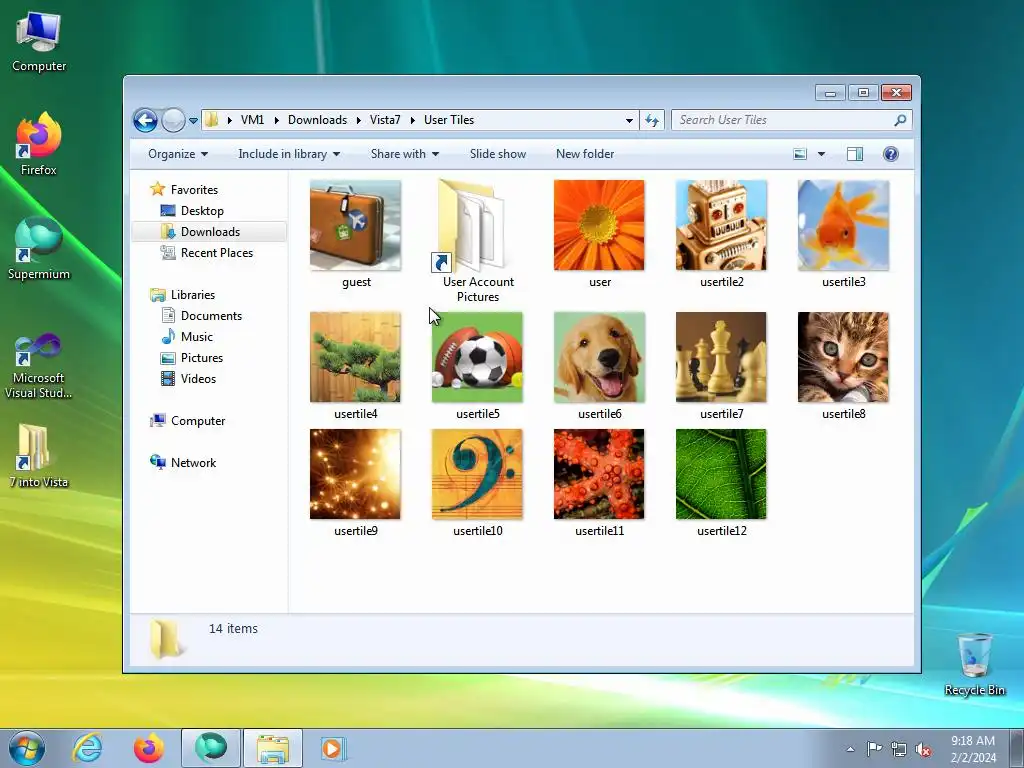Select the usertile8 kitten image
Screen dimensions: 1024x768
coord(843,357)
